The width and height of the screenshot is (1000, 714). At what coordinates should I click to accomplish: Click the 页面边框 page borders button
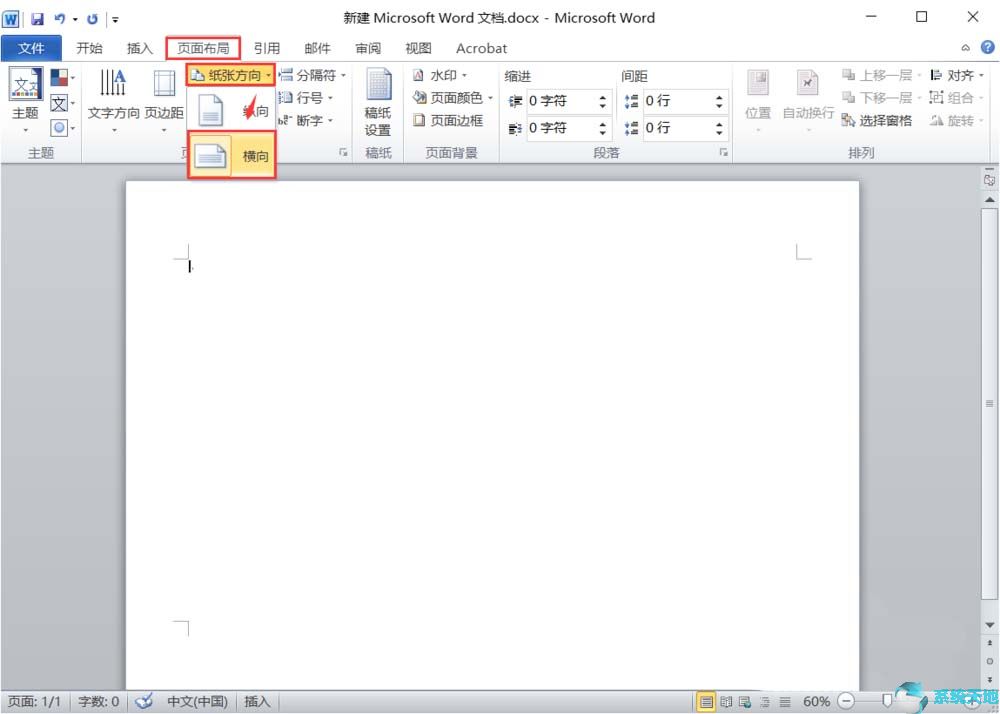click(448, 120)
